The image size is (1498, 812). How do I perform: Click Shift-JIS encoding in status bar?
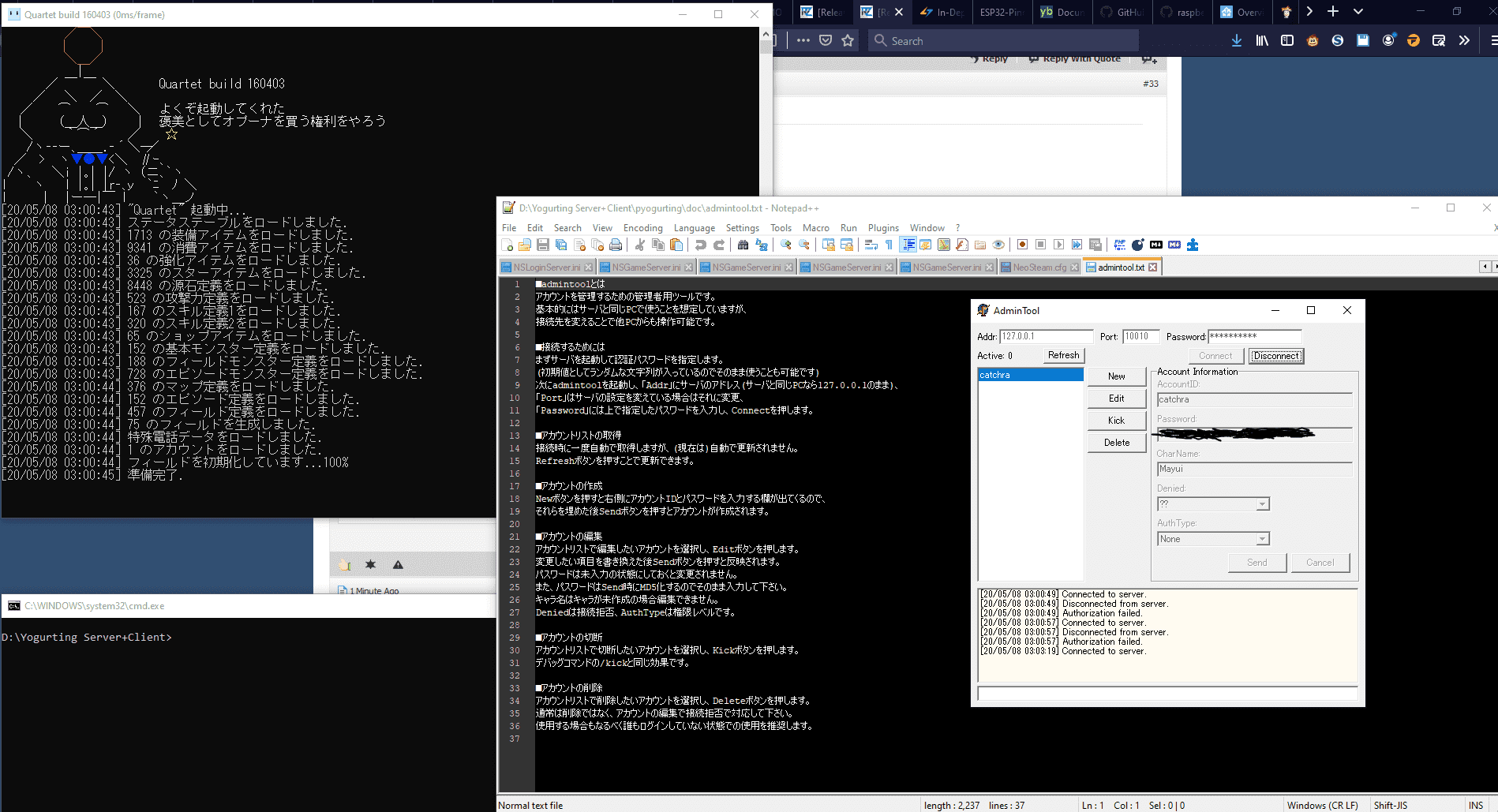coord(1390,805)
